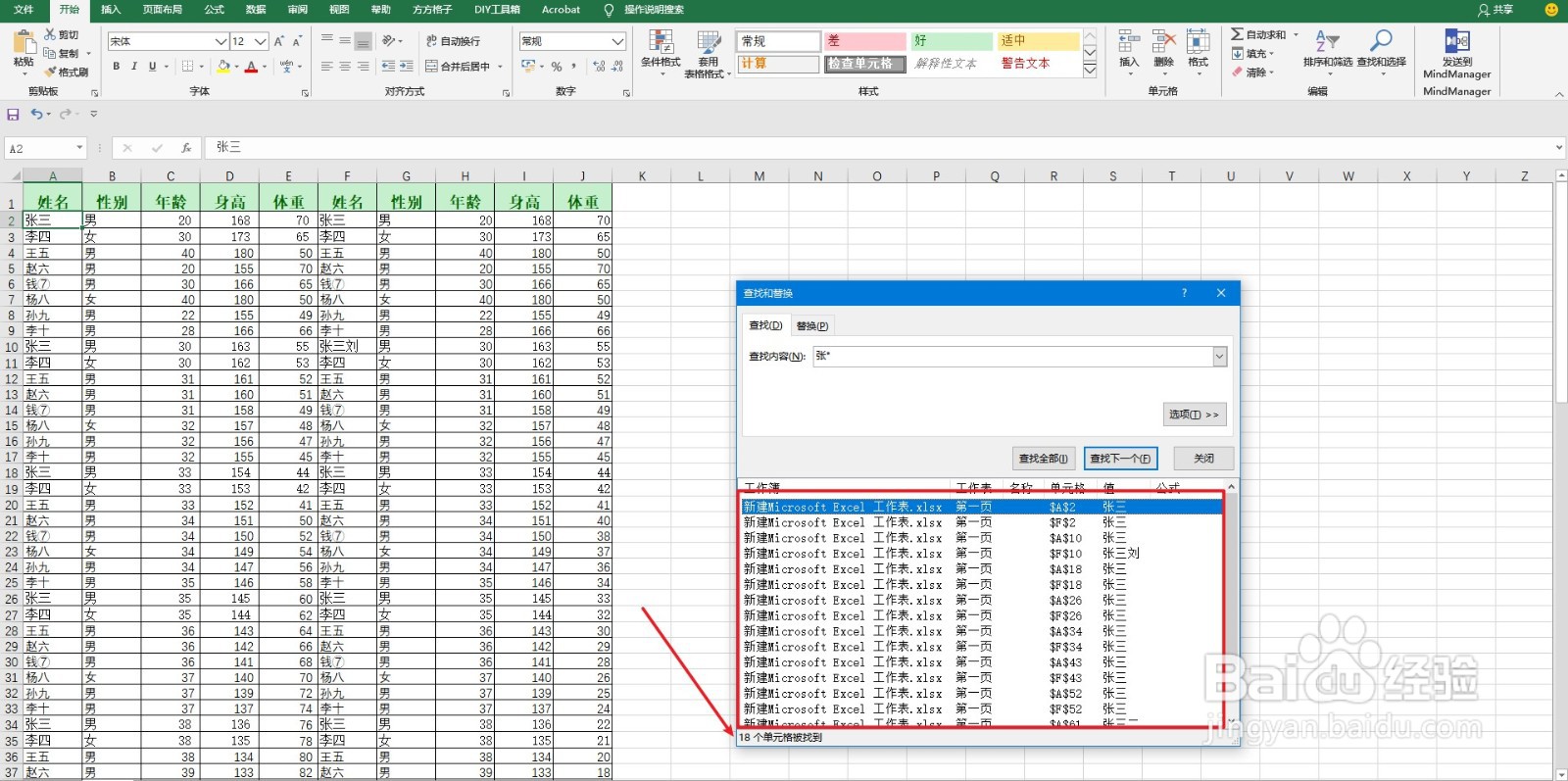
Task: Open the font name dropdown (宋体)
Action: click(x=220, y=41)
